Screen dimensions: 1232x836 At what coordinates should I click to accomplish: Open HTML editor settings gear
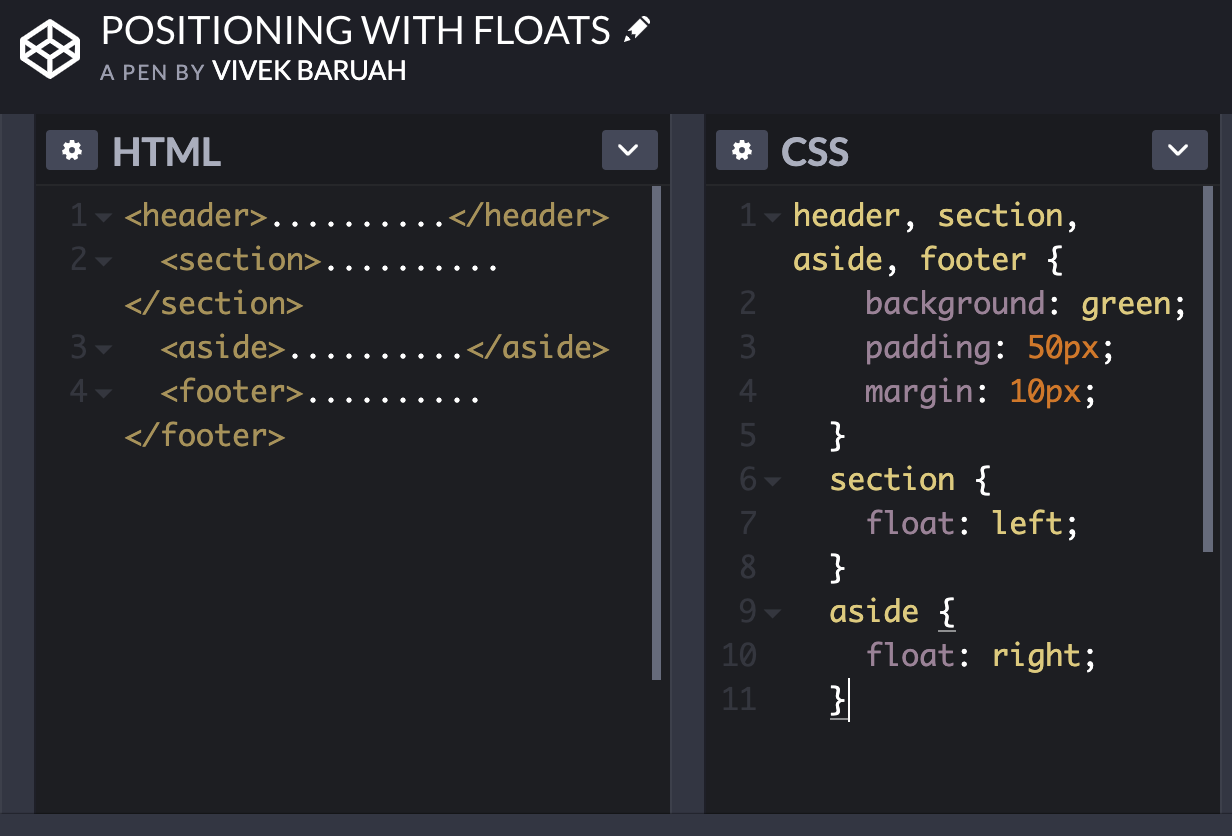72,151
